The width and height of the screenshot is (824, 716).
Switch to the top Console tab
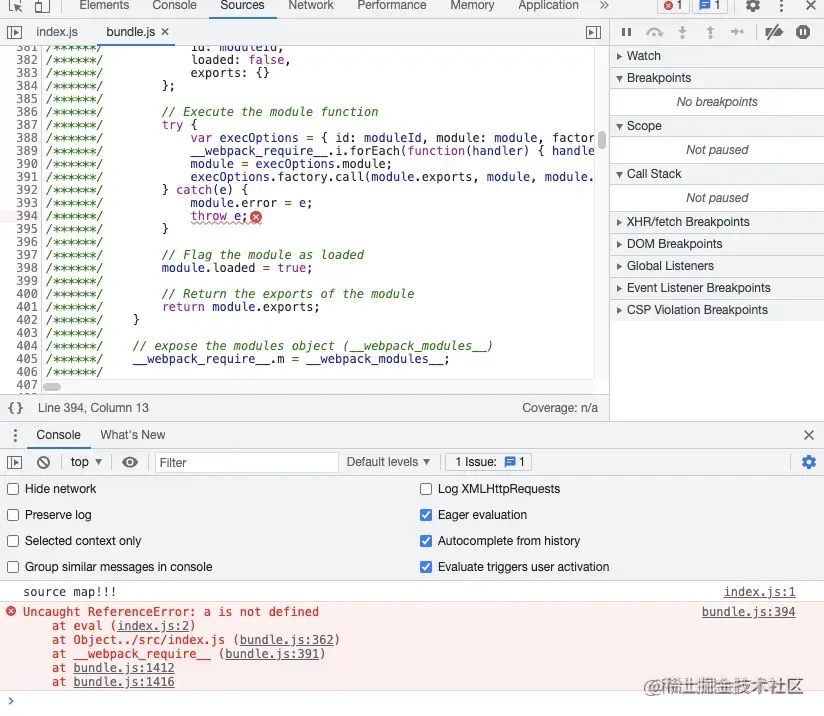(x=174, y=5)
